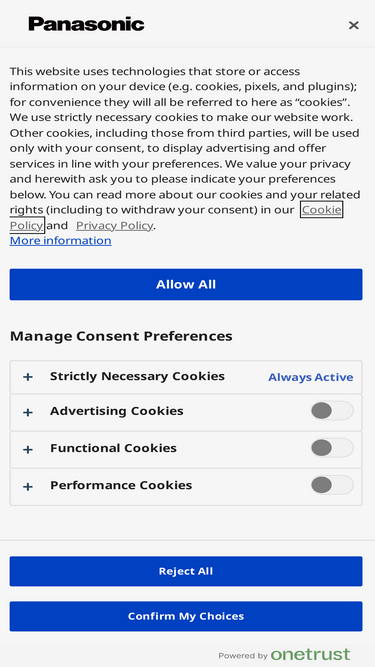Click the OneTrust logo at the bottom
Viewport: 375px width, 667px height.
[x=310, y=654]
